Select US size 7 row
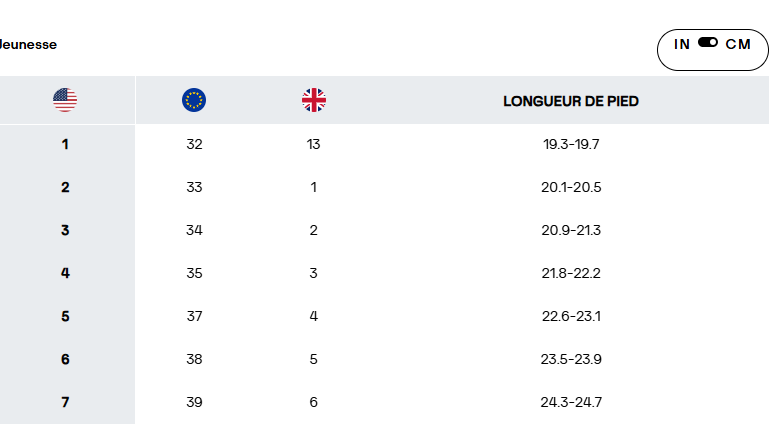 (x=65, y=402)
